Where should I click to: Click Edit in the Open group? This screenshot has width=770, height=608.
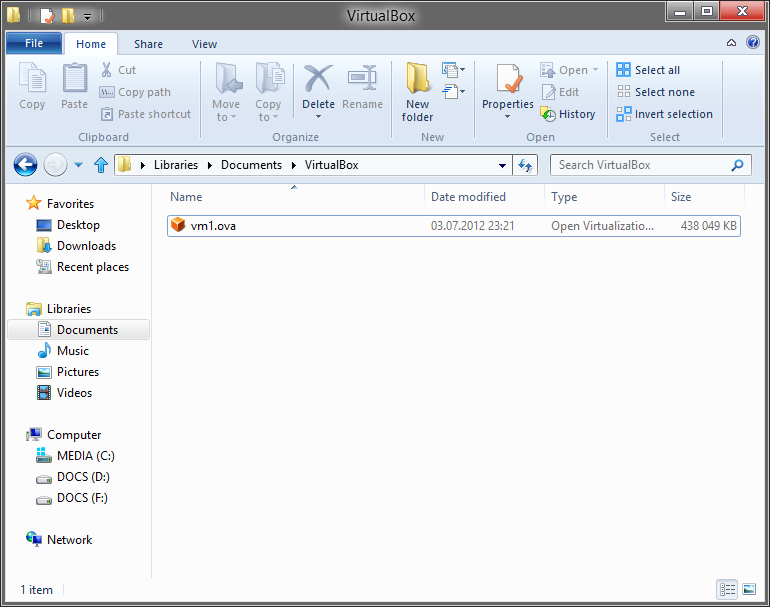click(x=560, y=92)
